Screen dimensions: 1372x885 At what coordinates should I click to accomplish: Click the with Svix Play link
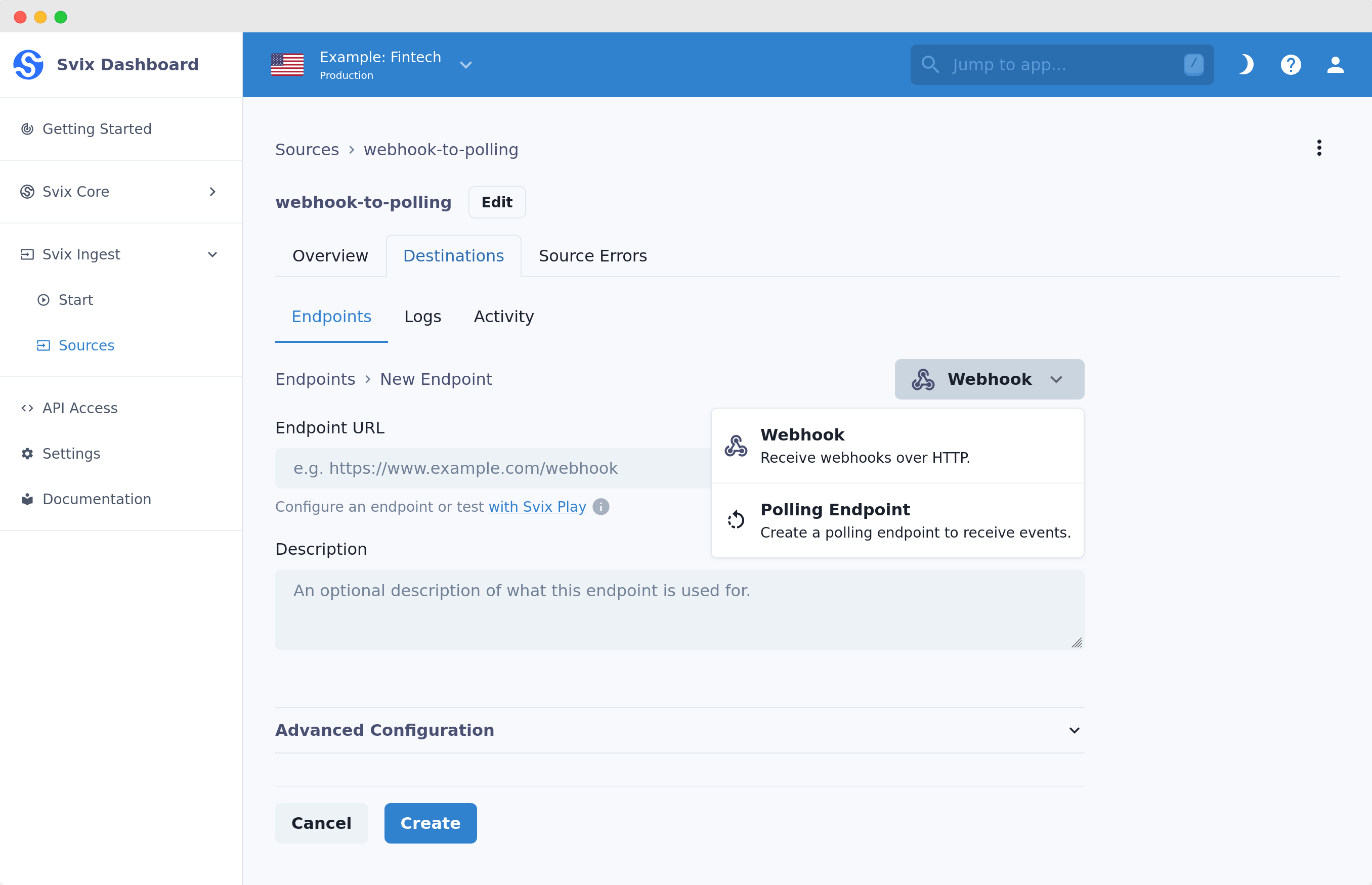538,507
